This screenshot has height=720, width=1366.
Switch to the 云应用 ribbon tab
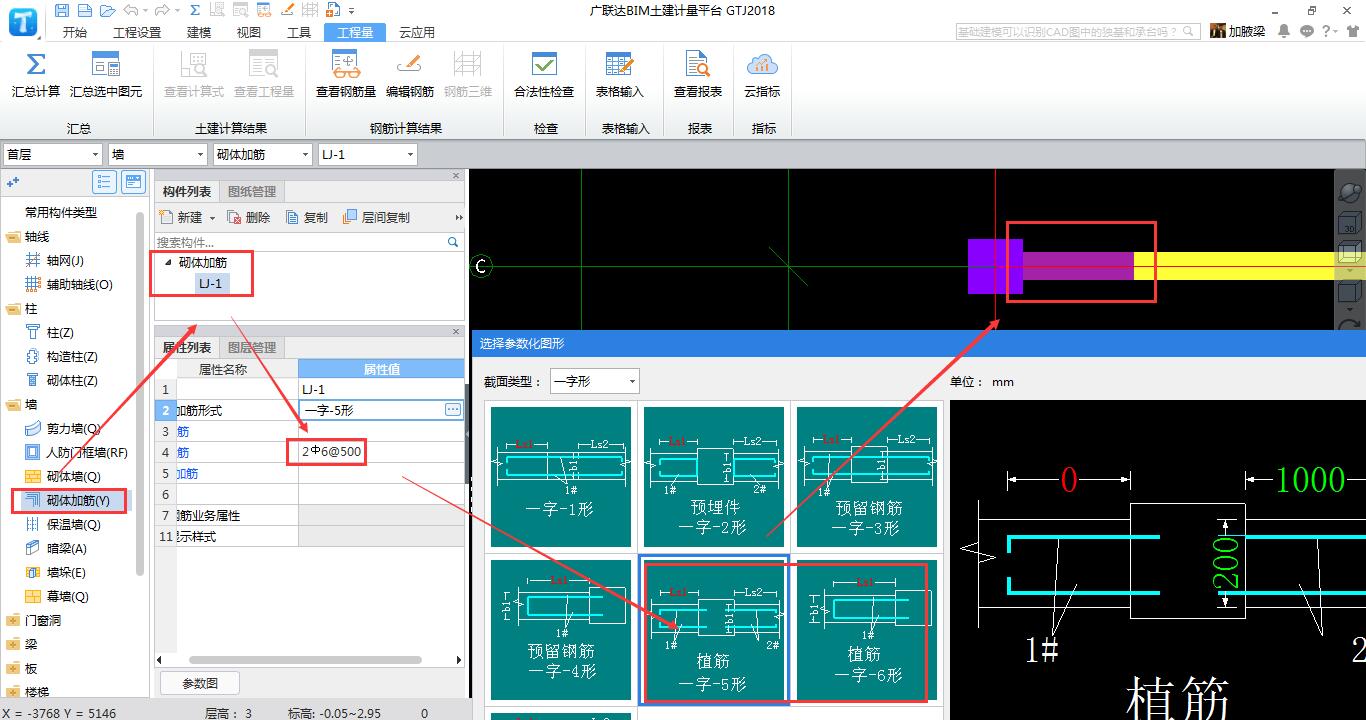[x=416, y=32]
